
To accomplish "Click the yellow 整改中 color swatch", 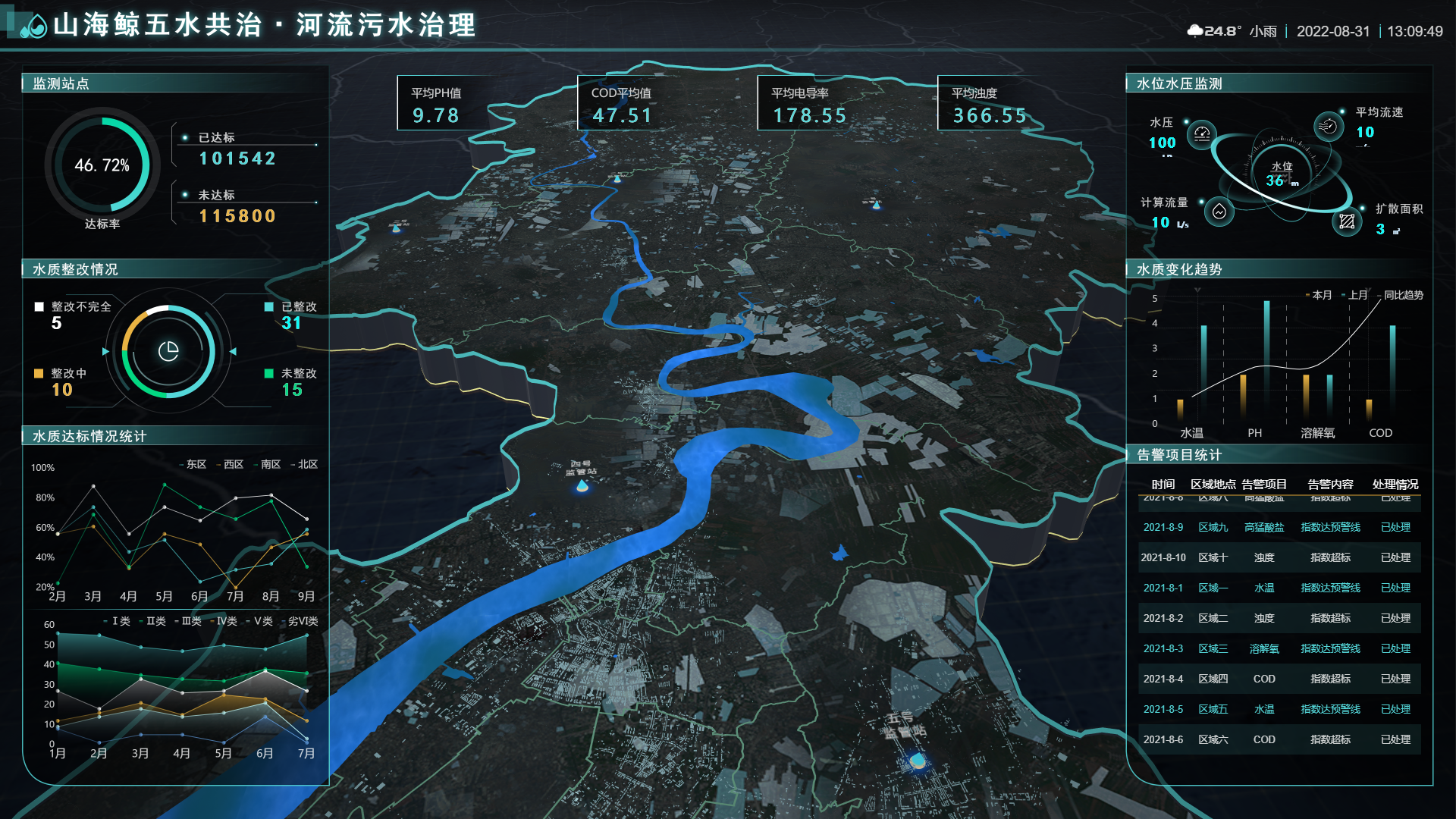I will tap(39, 373).
